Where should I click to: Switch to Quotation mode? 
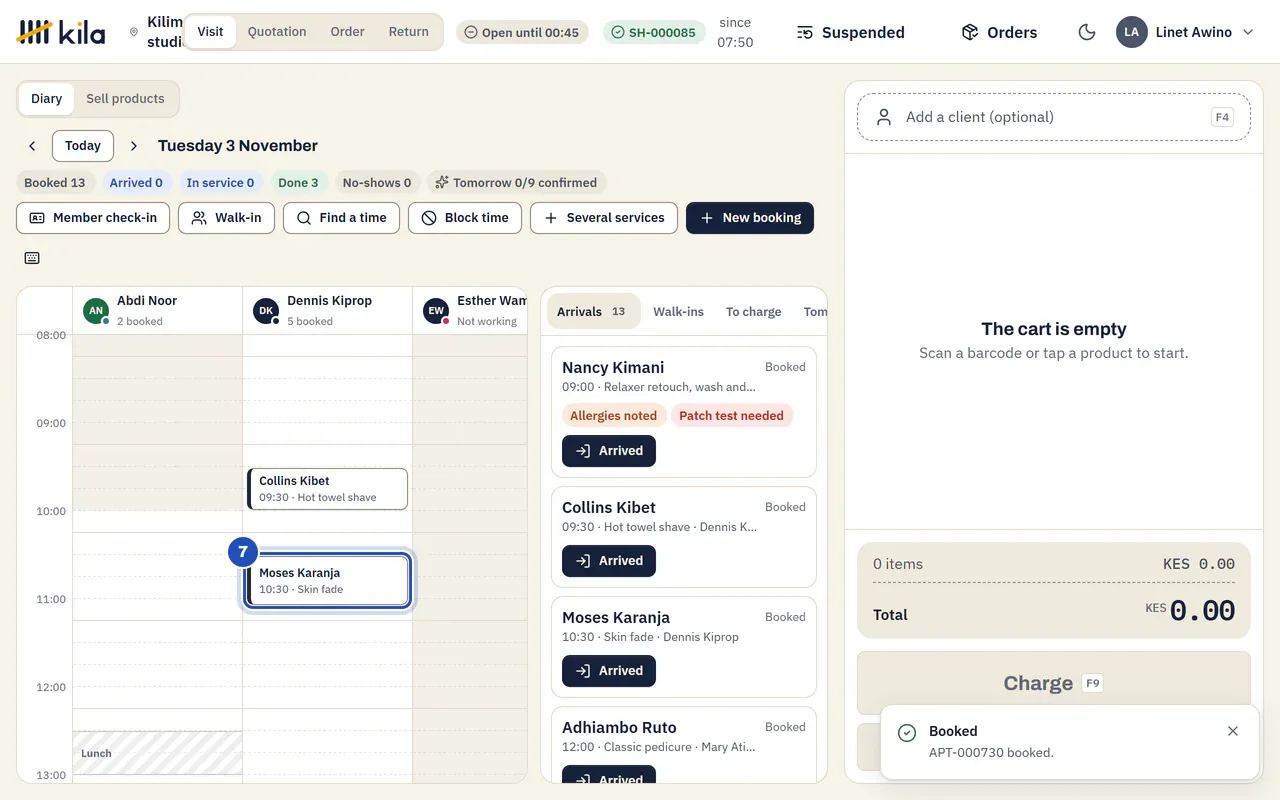[x=277, y=32]
